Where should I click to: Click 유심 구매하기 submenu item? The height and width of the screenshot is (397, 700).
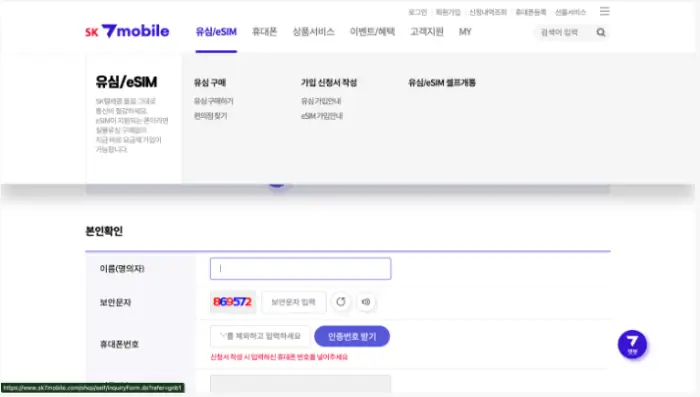coord(213,101)
